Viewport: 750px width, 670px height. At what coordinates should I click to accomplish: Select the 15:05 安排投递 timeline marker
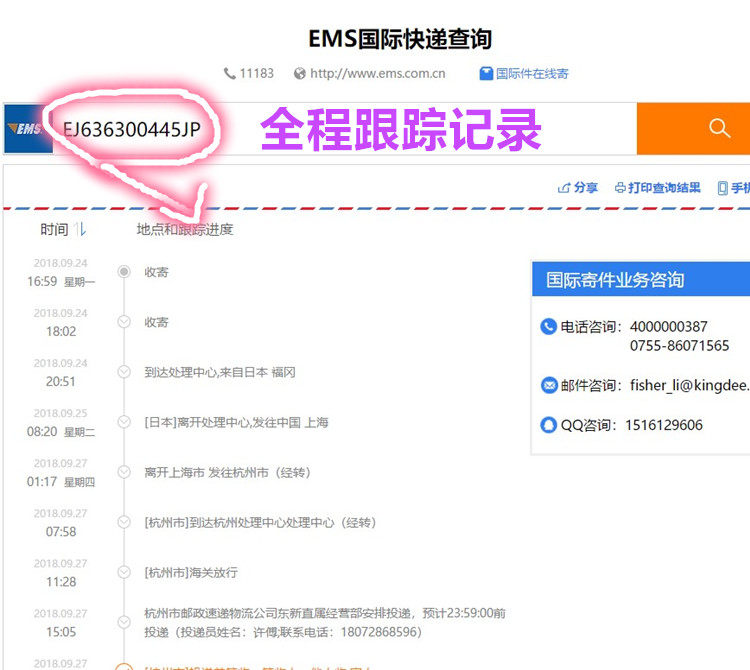124,622
